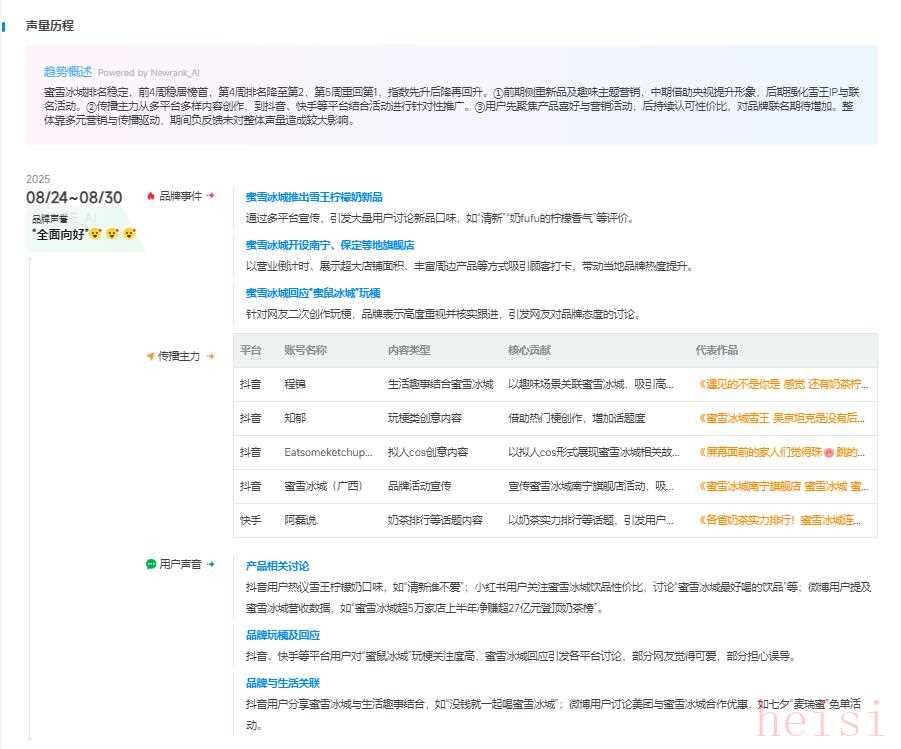The height and width of the screenshot is (749, 901).
Task: Click account name 蜜雪冰城（广西）
Action: 324,486
